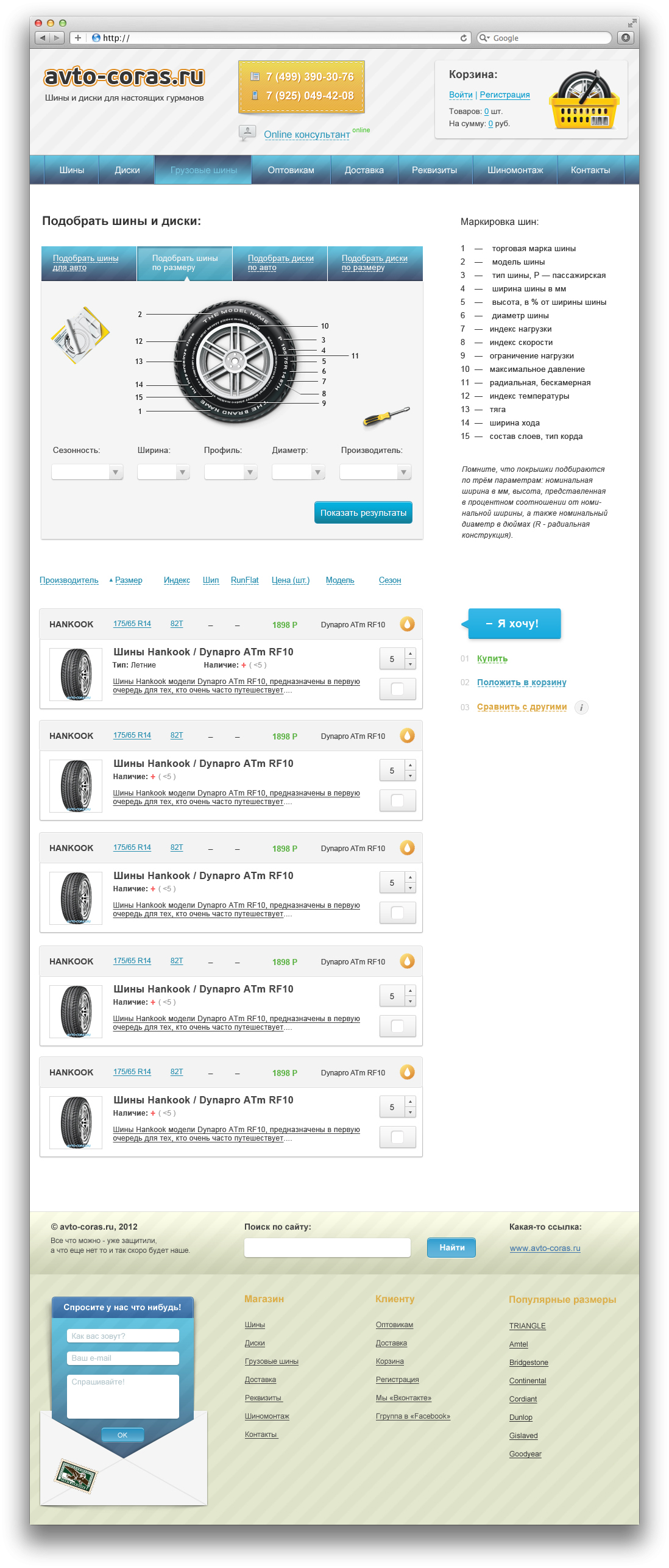669x1568 pixels.
Task: Open the Производитель dropdown
Action: pos(375,472)
